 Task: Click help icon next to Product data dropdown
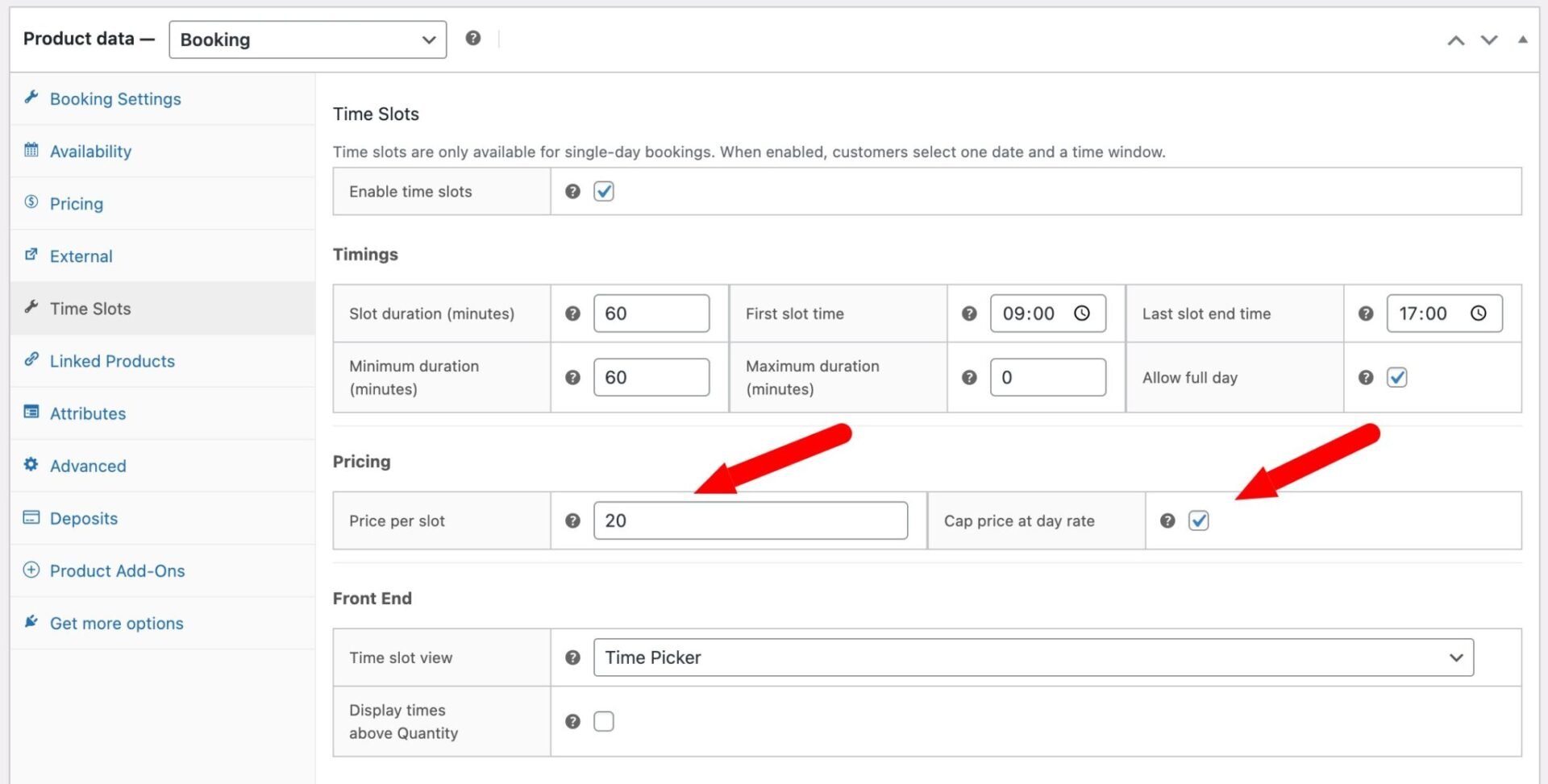pyautogui.click(x=473, y=38)
